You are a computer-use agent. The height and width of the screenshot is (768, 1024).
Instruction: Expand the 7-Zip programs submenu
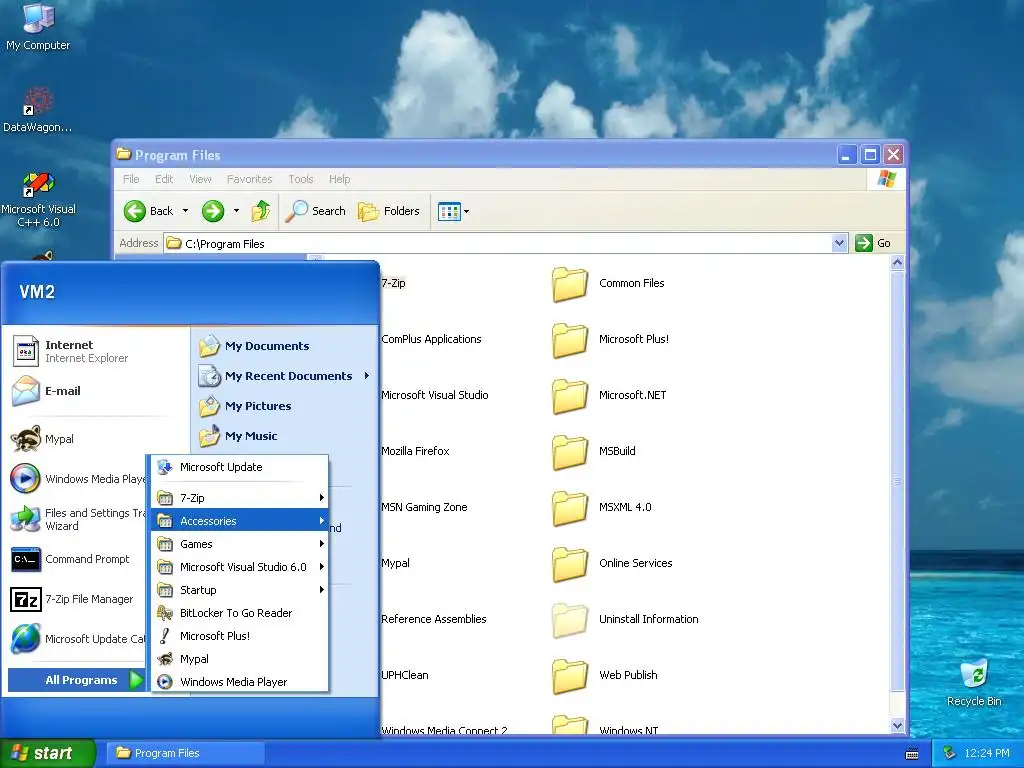click(x=240, y=498)
